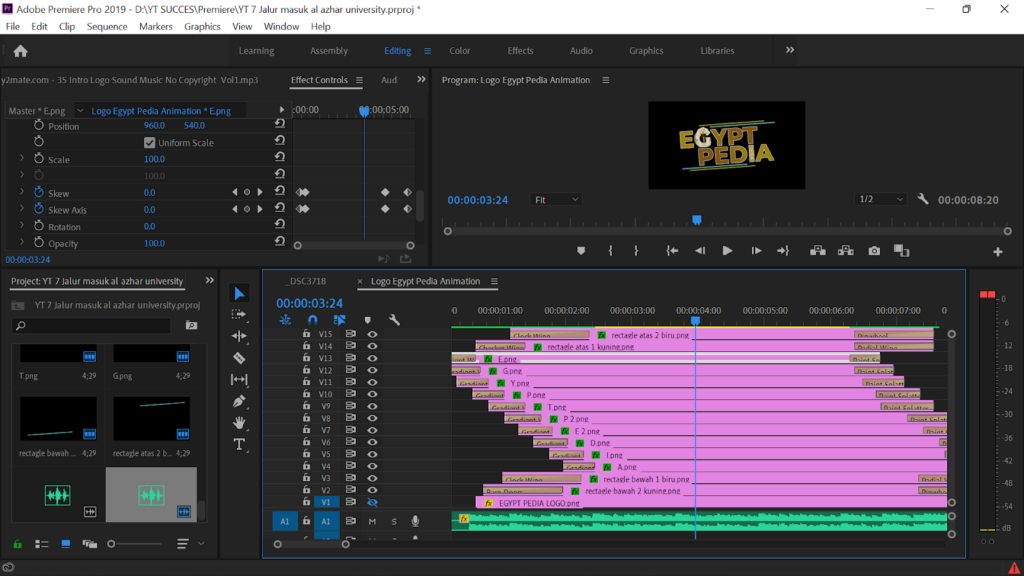The height and width of the screenshot is (576, 1024).
Task: Toggle V8 track lock
Action: [306, 418]
